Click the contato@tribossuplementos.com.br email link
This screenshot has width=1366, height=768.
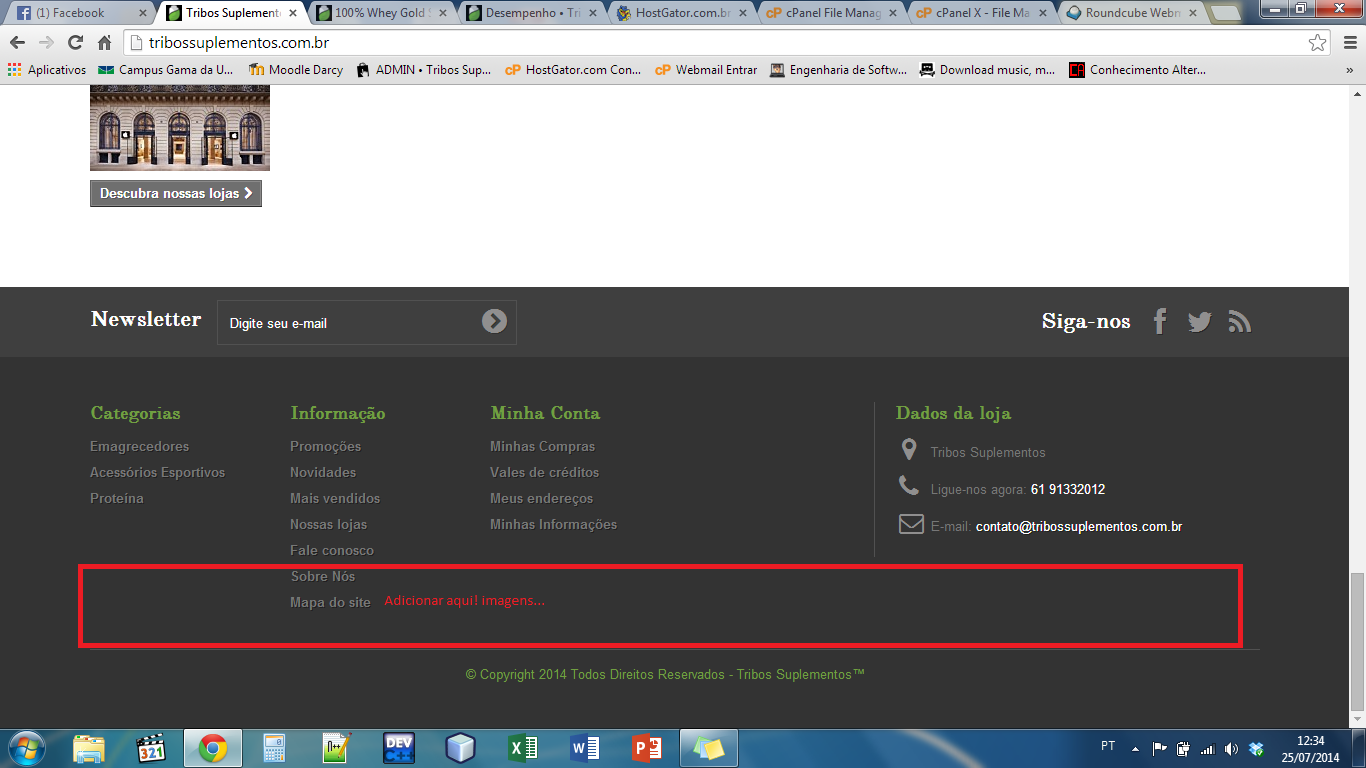pyautogui.click(x=1079, y=526)
